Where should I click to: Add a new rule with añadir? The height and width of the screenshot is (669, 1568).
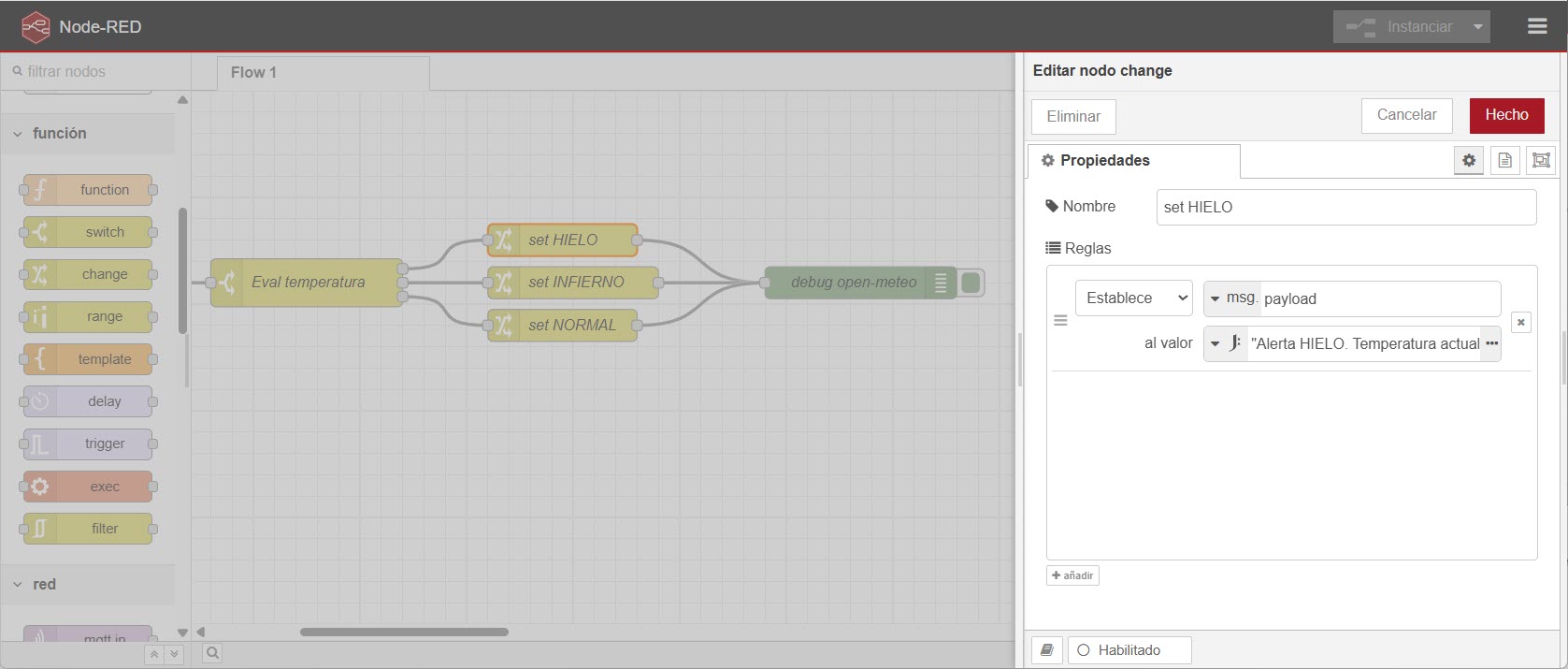click(x=1072, y=575)
